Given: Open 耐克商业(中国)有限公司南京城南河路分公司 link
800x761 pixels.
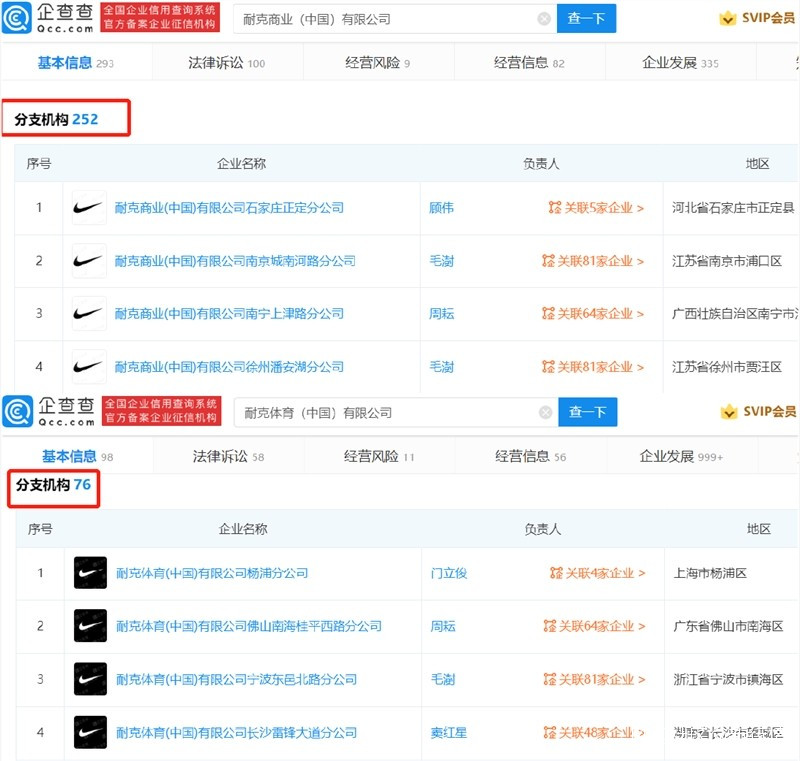Looking at the screenshot, I should 235,261.
